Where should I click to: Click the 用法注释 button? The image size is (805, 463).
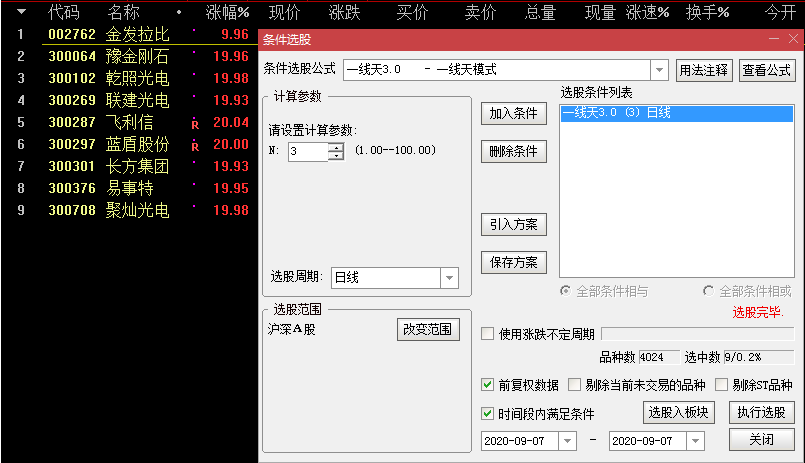click(x=703, y=70)
